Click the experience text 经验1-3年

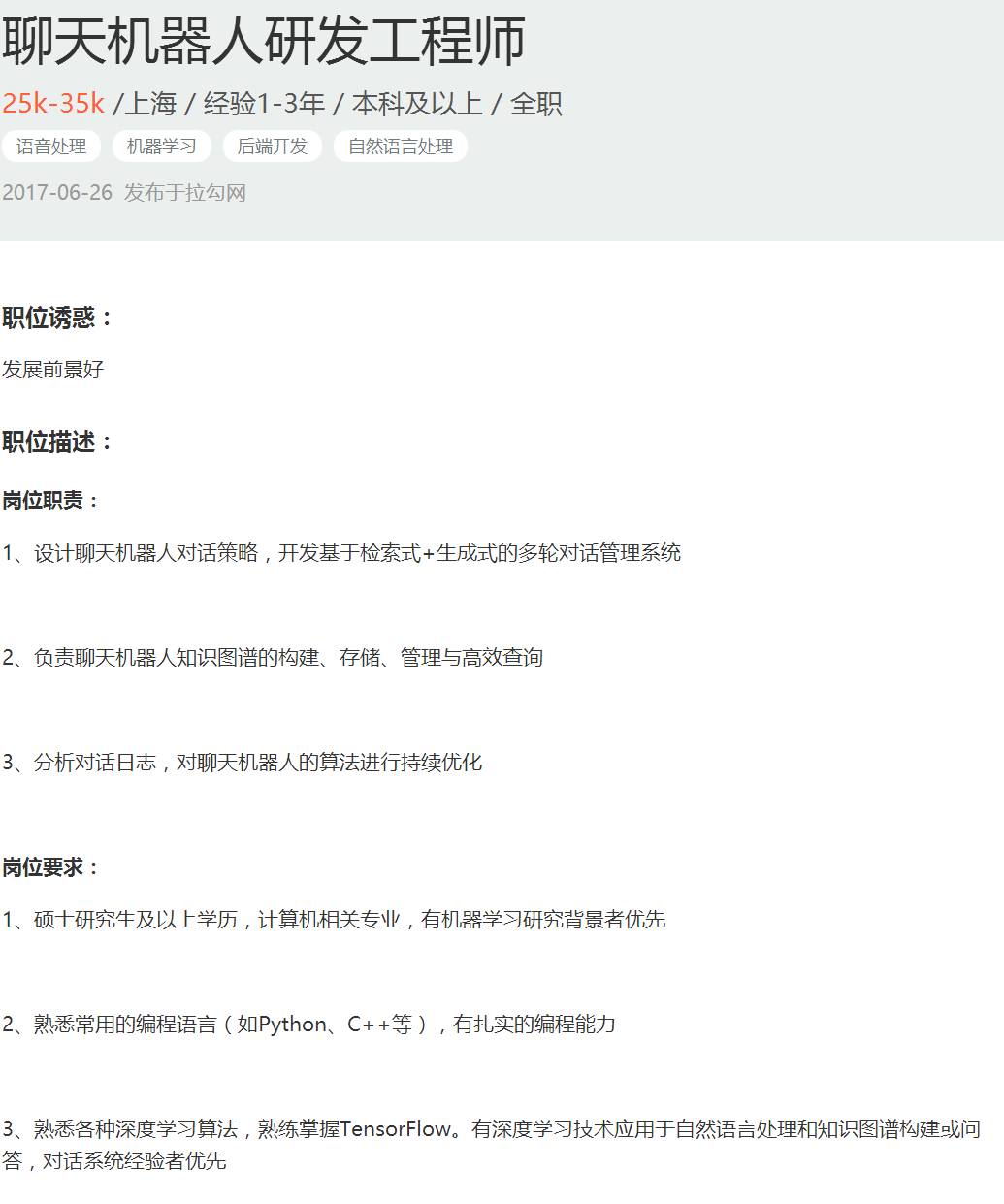click(x=264, y=103)
